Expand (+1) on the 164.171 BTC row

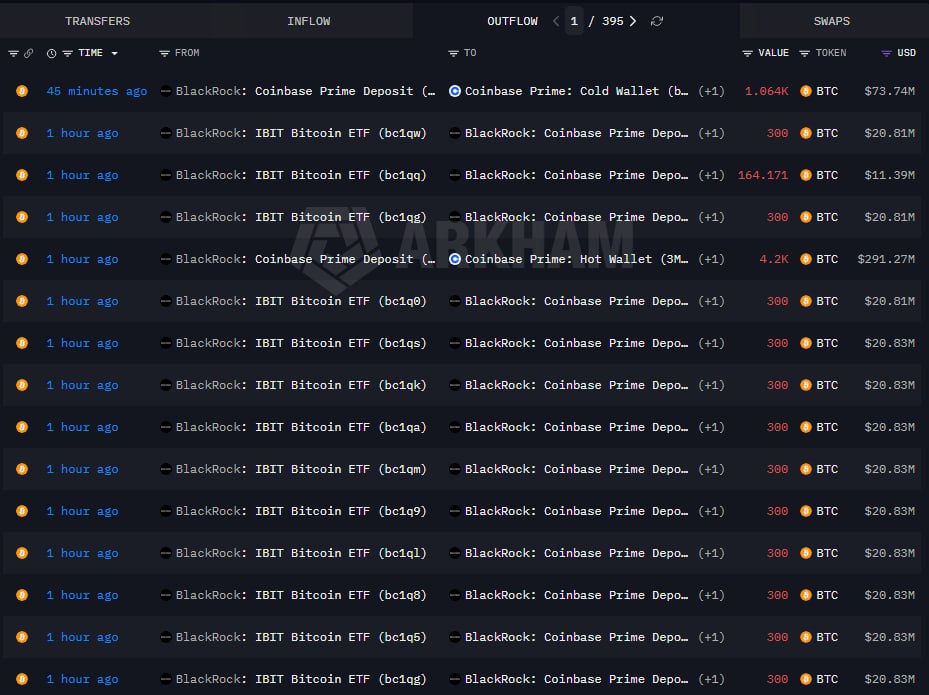(711, 175)
